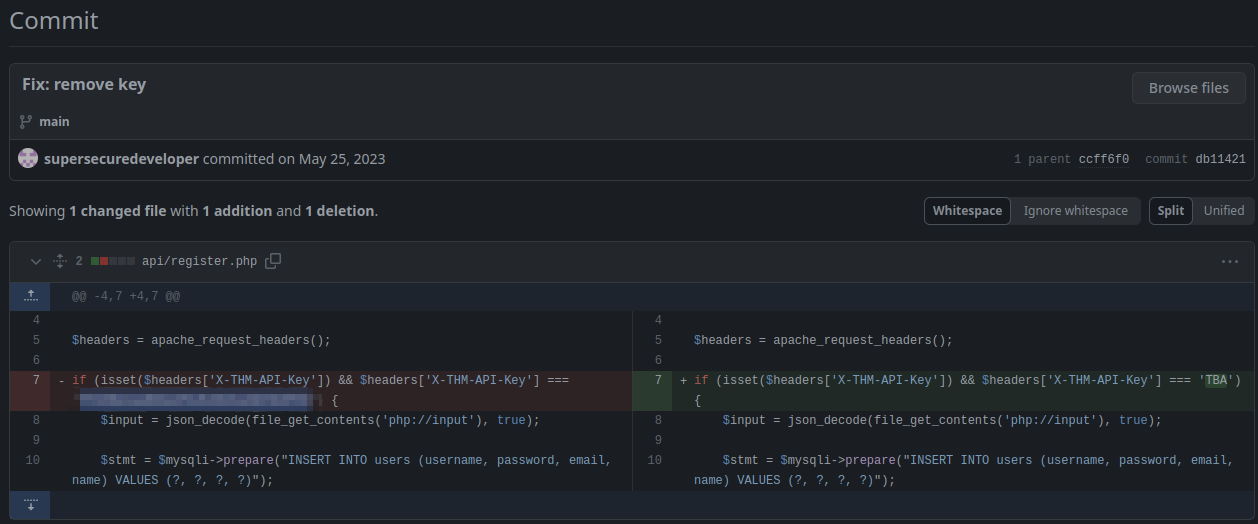
Task: Click the git branch icon beside main
Action: 26,121
